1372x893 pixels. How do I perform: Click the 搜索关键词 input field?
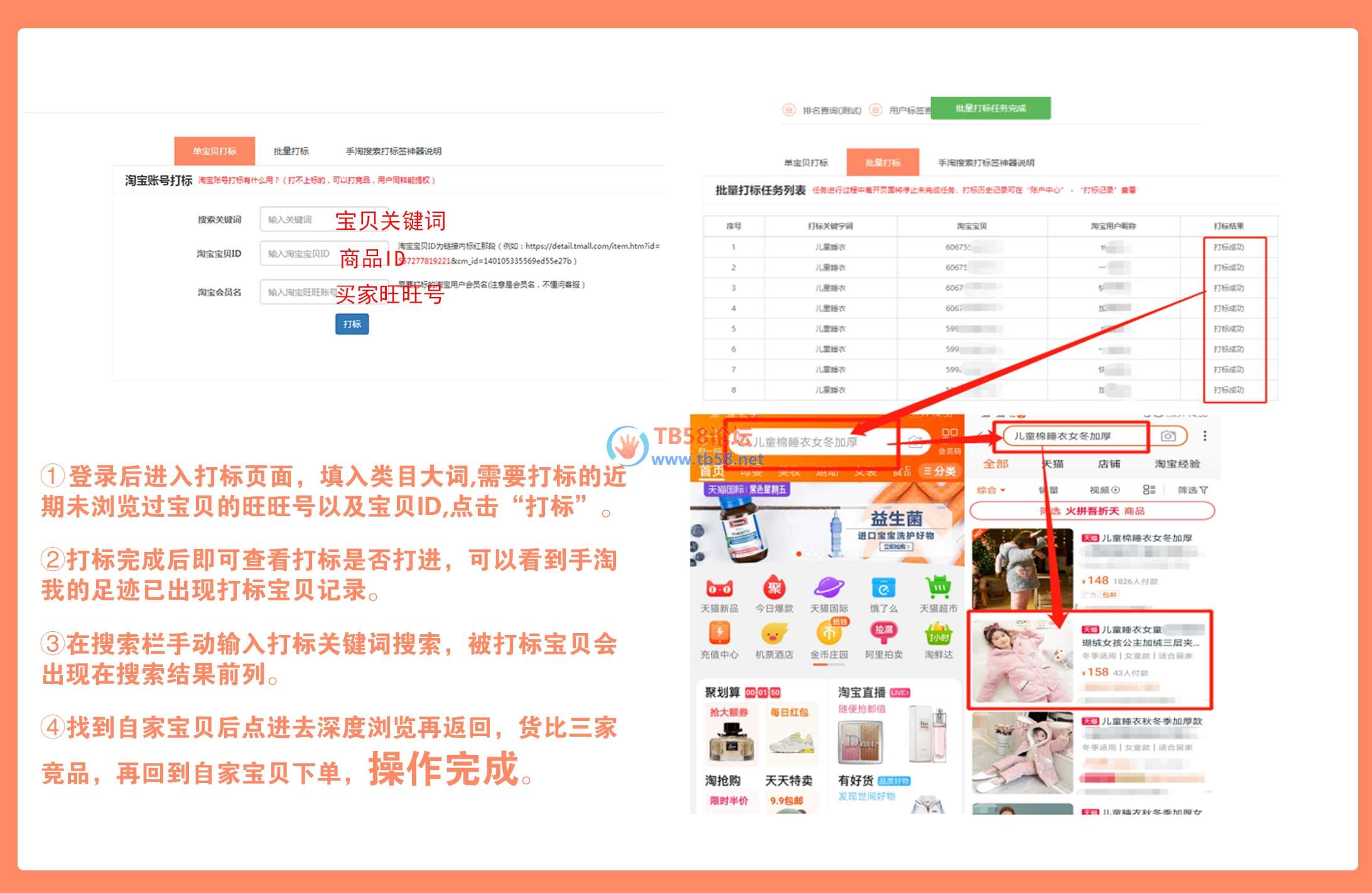[x=298, y=219]
